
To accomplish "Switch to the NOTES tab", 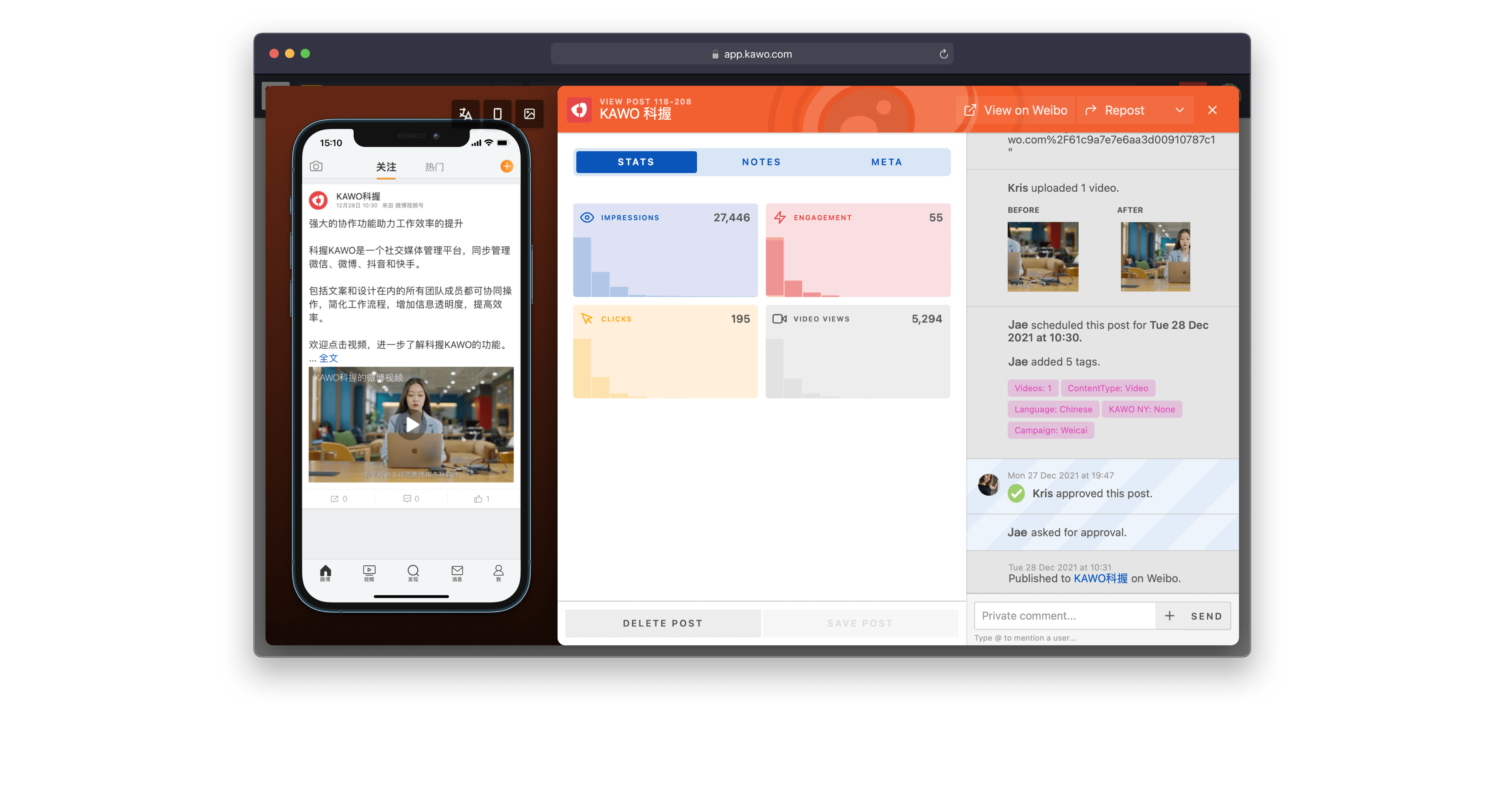I will (x=761, y=162).
